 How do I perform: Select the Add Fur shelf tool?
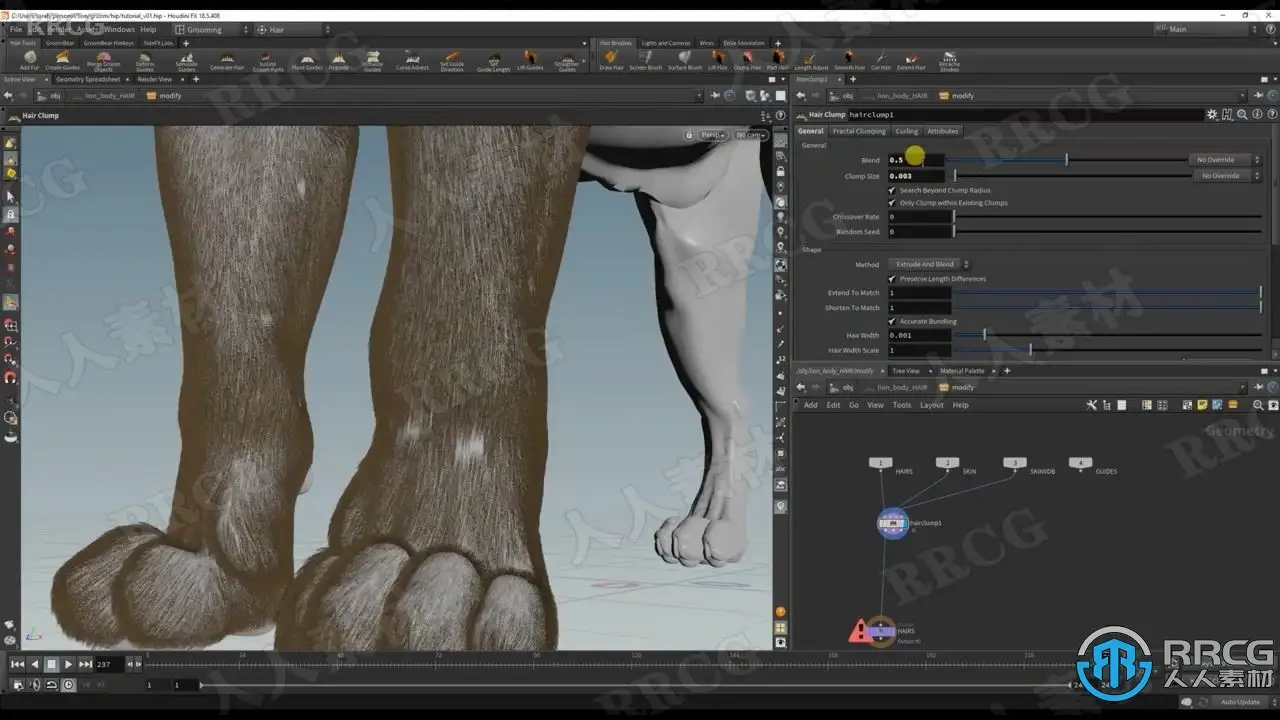click(29, 59)
